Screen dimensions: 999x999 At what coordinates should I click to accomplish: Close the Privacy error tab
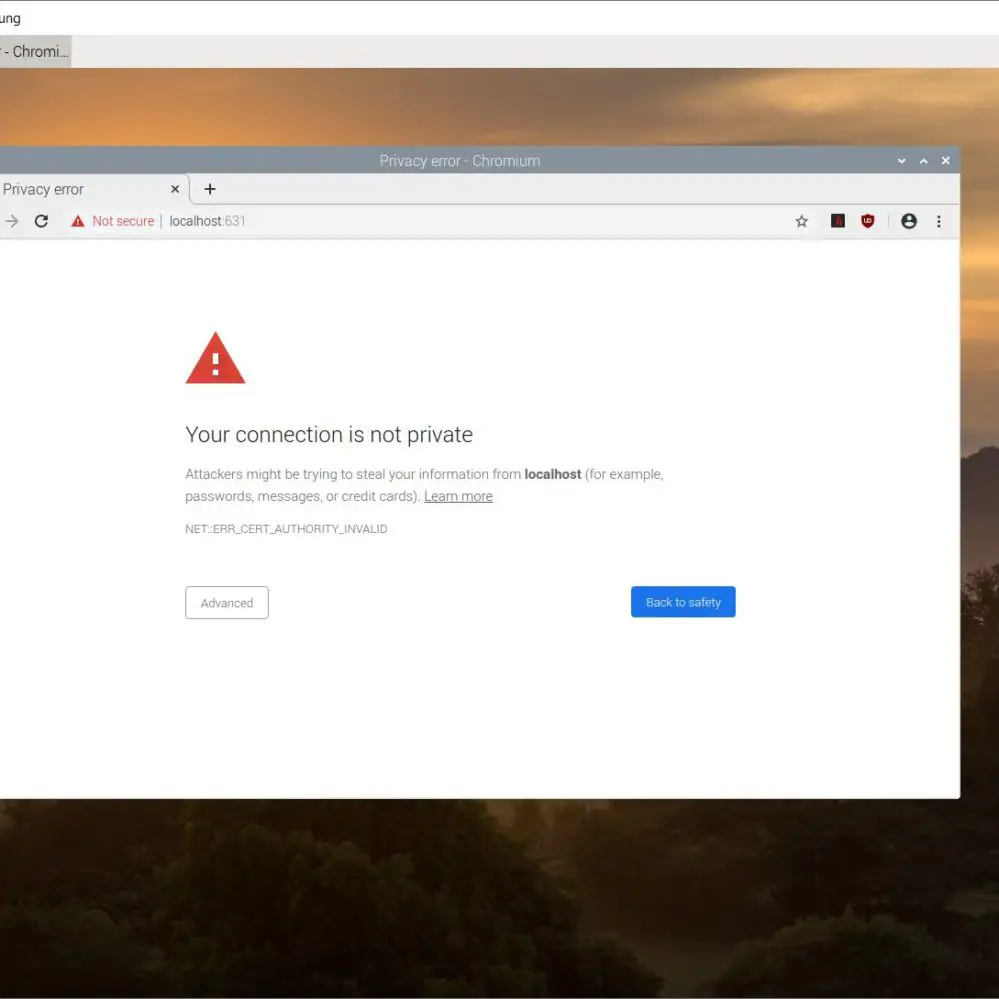point(175,189)
